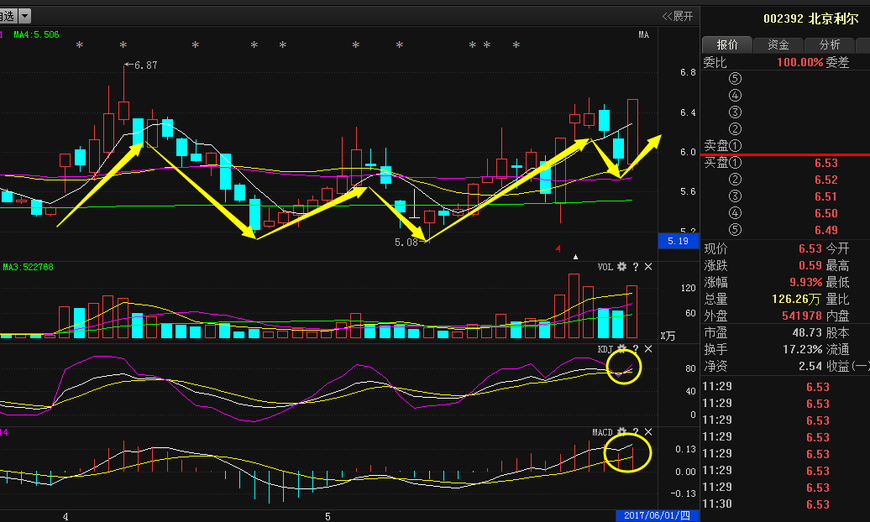The width and height of the screenshot is (870, 522).
Task: Open KDJ indicator settings gear
Action: coord(621,349)
